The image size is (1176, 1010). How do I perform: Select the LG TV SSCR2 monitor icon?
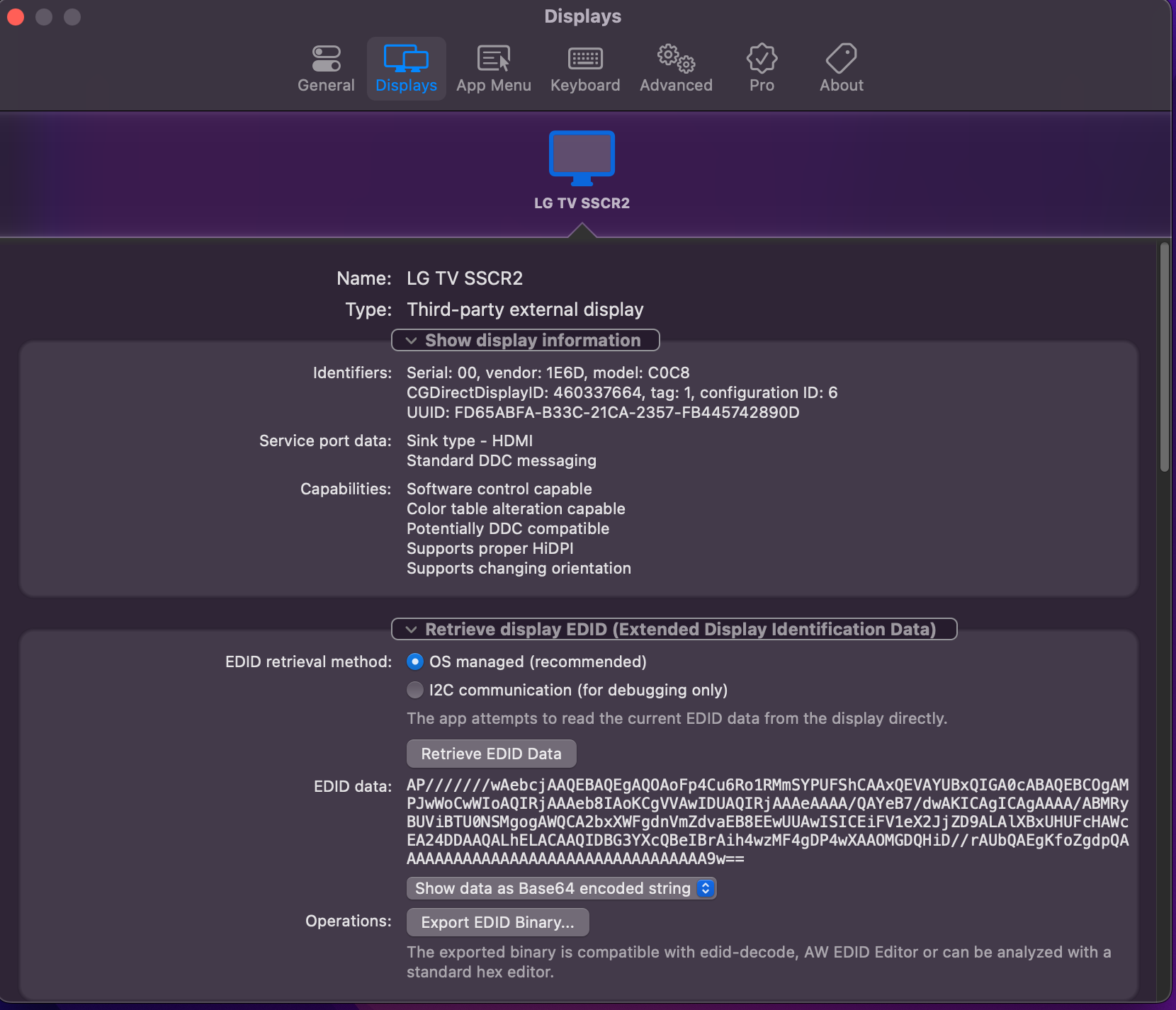coord(582,159)
